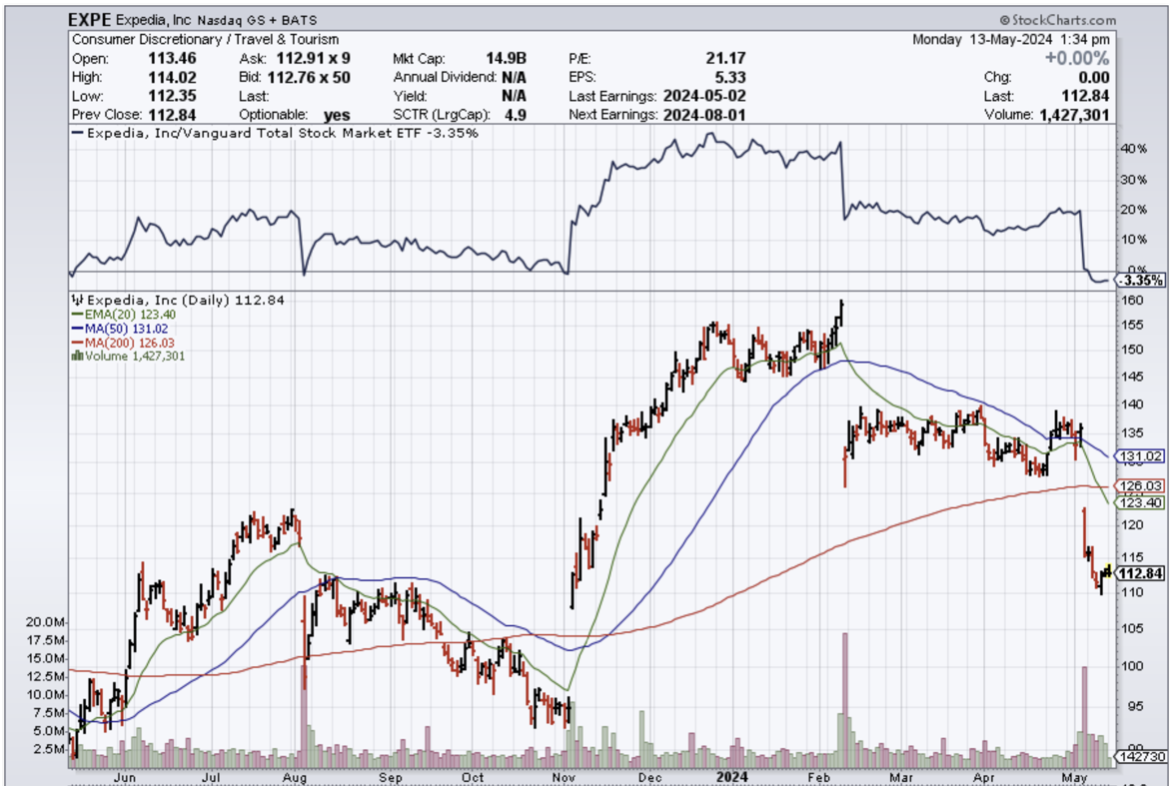The width and height of the screenshot is (1174, 790).
Task: Select the Low value 112.35
Action: [x=172, y=96]
